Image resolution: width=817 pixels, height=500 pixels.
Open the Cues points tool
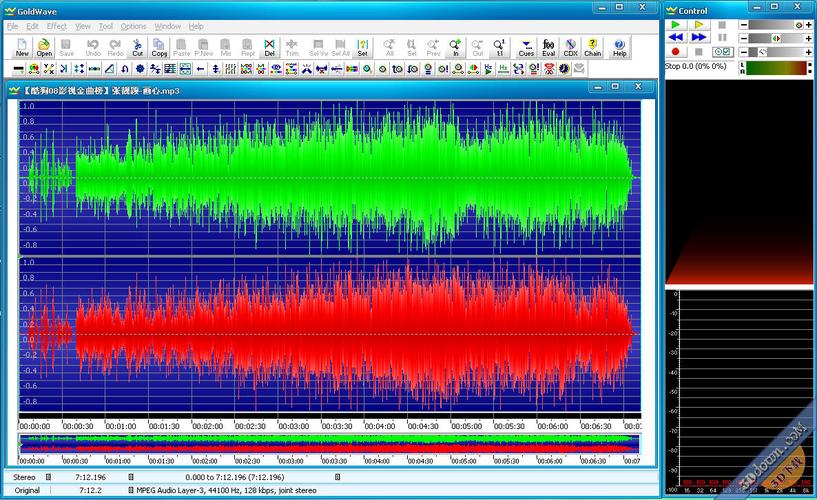[526, 47]
